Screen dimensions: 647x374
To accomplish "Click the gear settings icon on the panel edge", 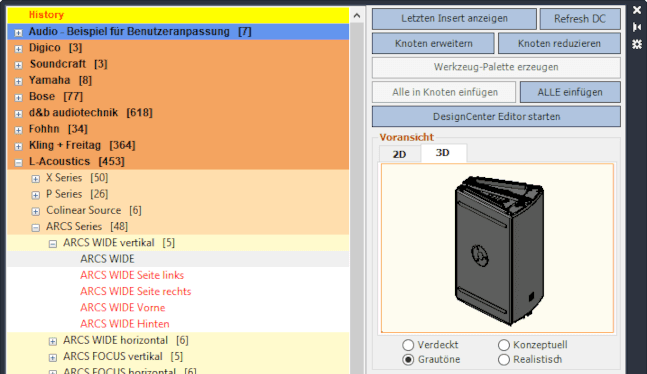I will coord(637,44).
